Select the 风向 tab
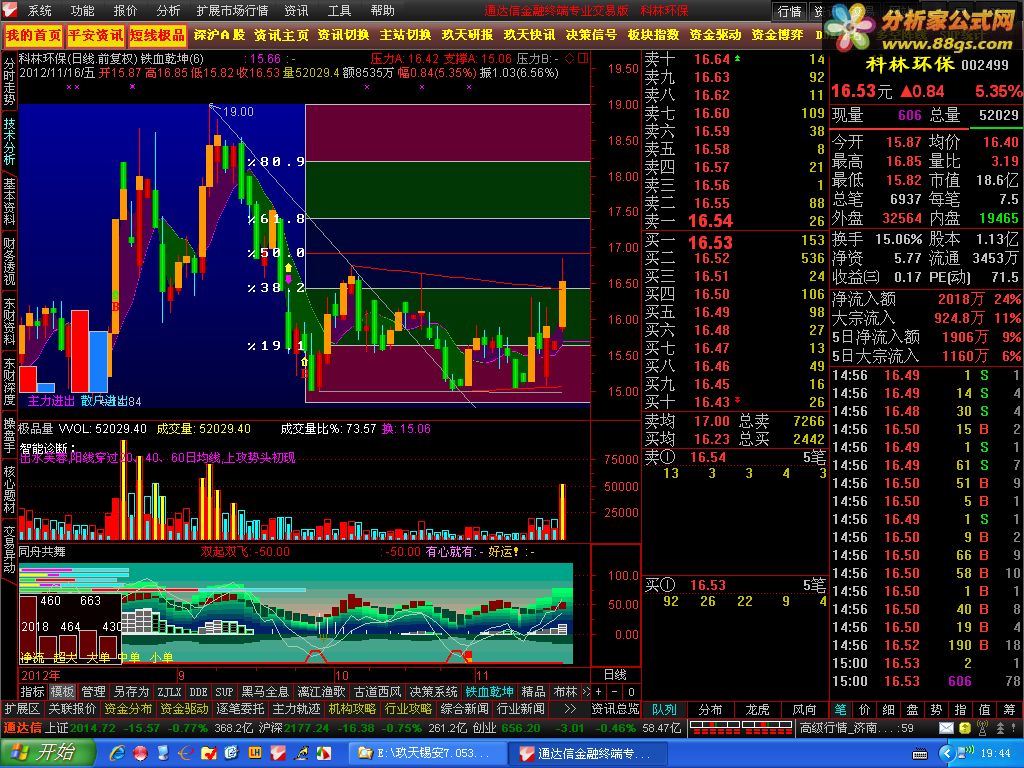 pyautogui.click(x=804, y=709)
